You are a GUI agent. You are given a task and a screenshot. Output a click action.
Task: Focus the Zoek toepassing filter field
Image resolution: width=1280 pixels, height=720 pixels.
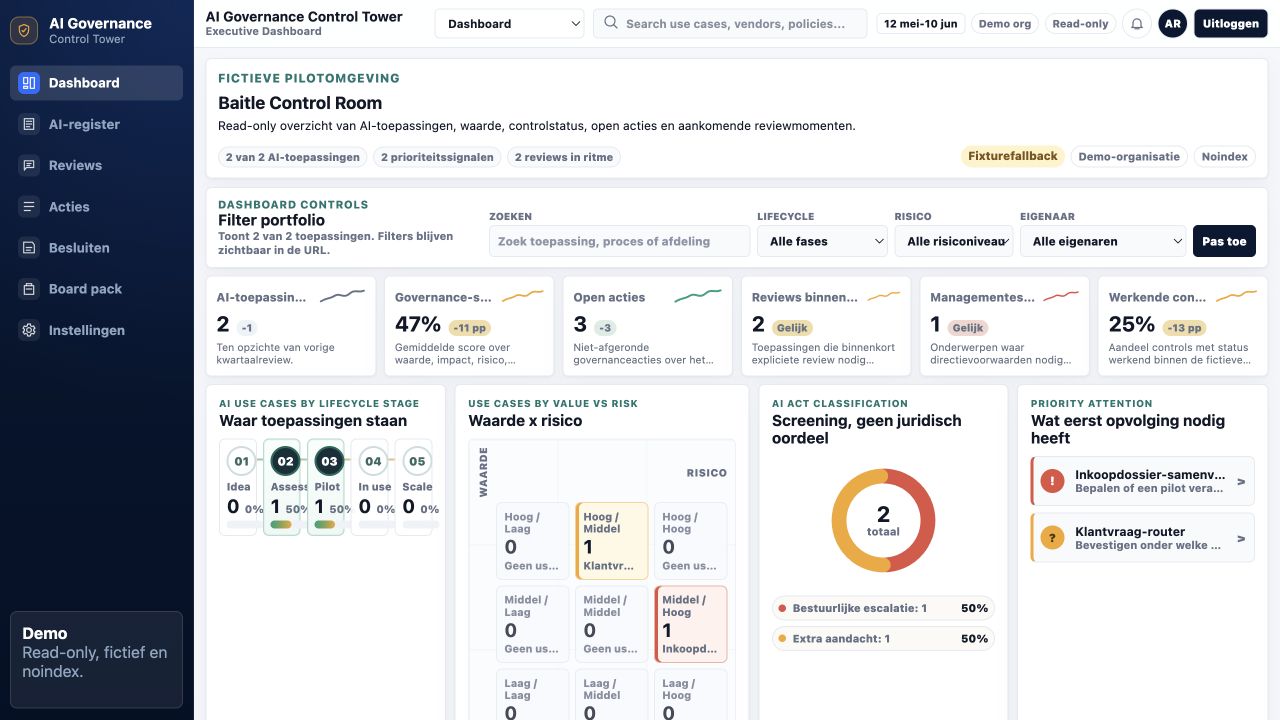pyautogui.click(x=619, y=241)
